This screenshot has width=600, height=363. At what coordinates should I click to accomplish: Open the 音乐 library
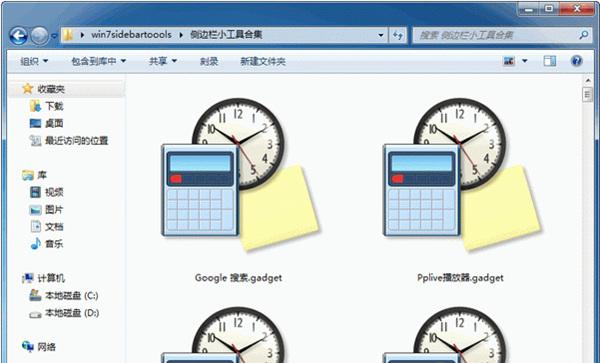click(54, 244)
